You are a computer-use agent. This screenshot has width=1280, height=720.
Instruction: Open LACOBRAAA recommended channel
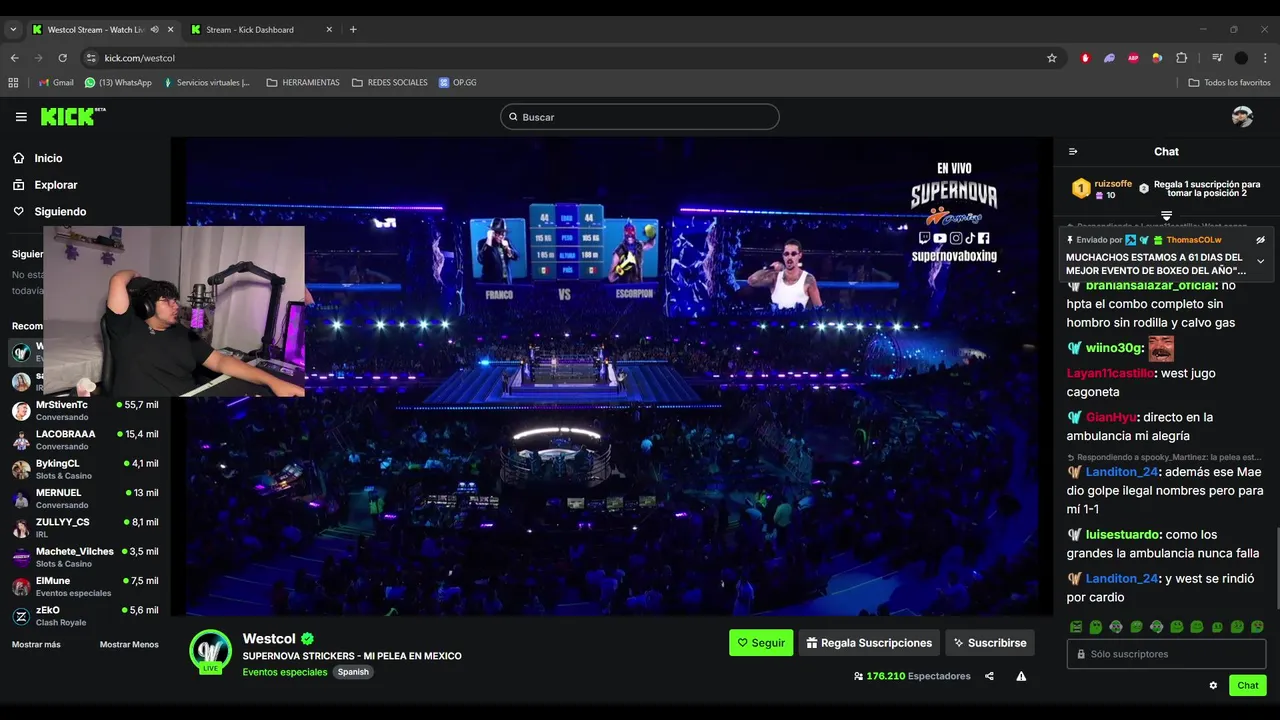click(x=85, y=440)
